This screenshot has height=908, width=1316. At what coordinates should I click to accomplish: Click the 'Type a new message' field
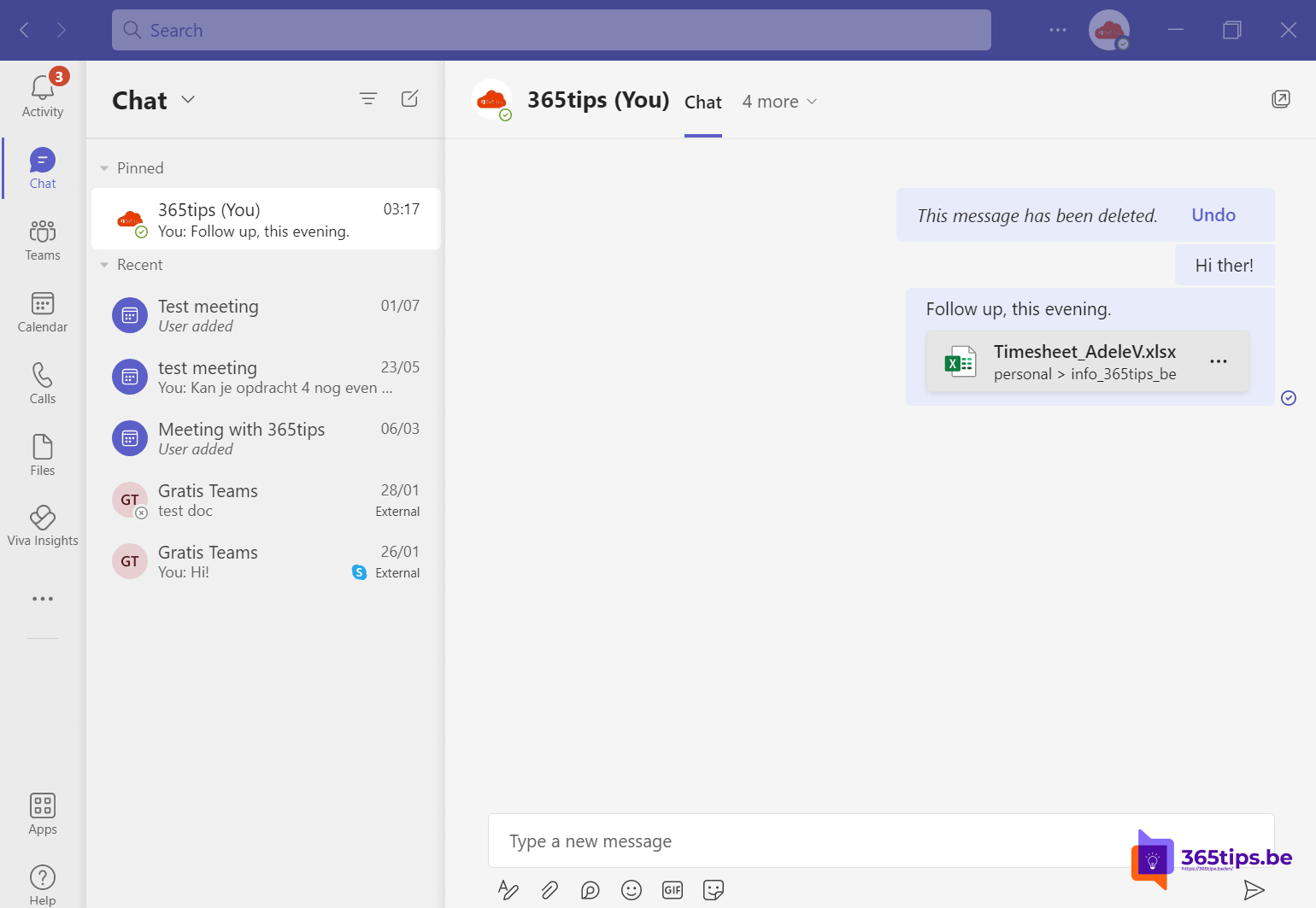click(881, 841)
